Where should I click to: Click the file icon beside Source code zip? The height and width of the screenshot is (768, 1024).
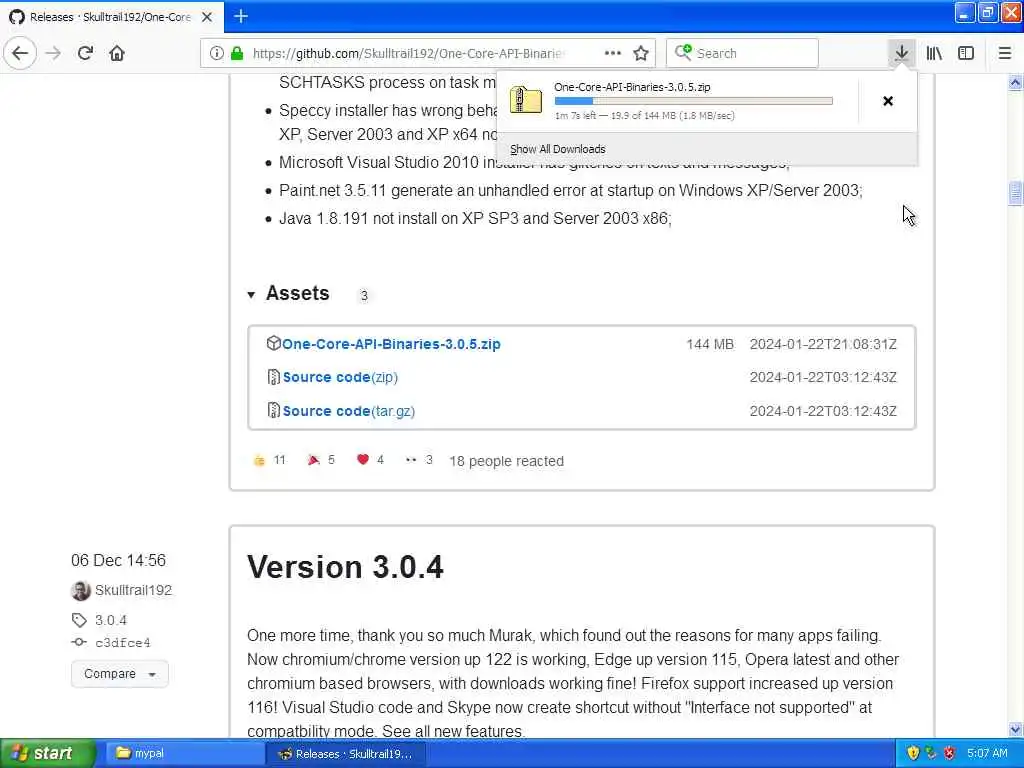click(274, 377)
